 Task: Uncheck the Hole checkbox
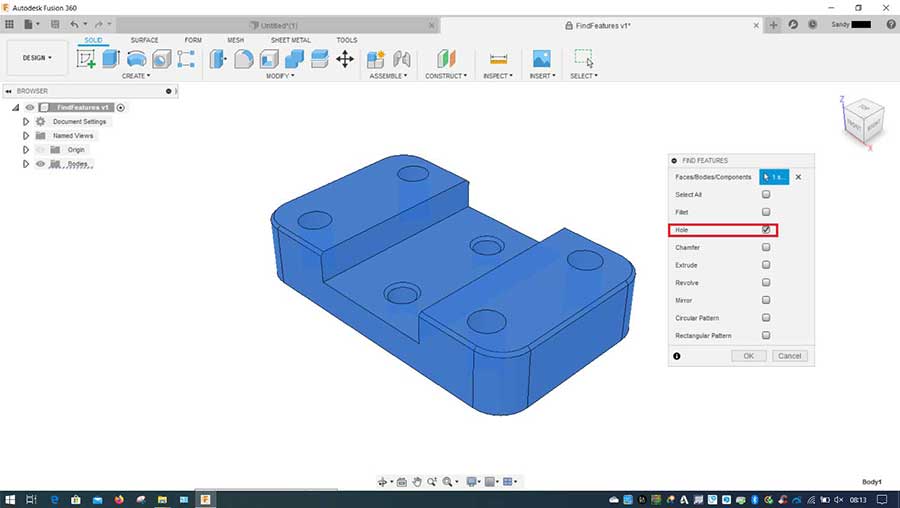(x=766, y=230)
